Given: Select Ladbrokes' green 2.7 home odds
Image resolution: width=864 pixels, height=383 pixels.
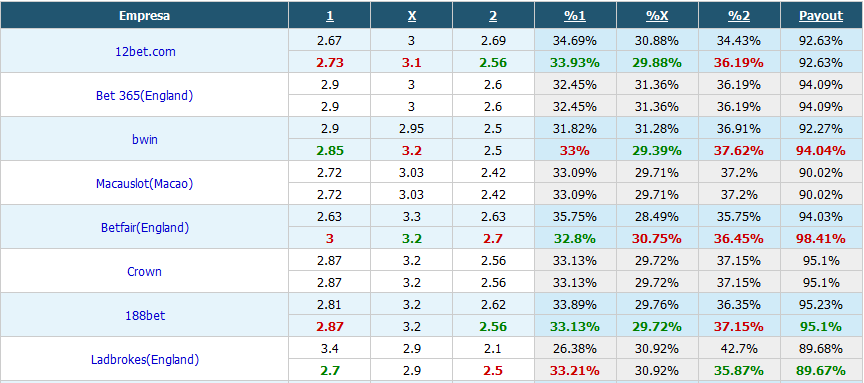Looking at the screenshot, I should tap(330, 371).
